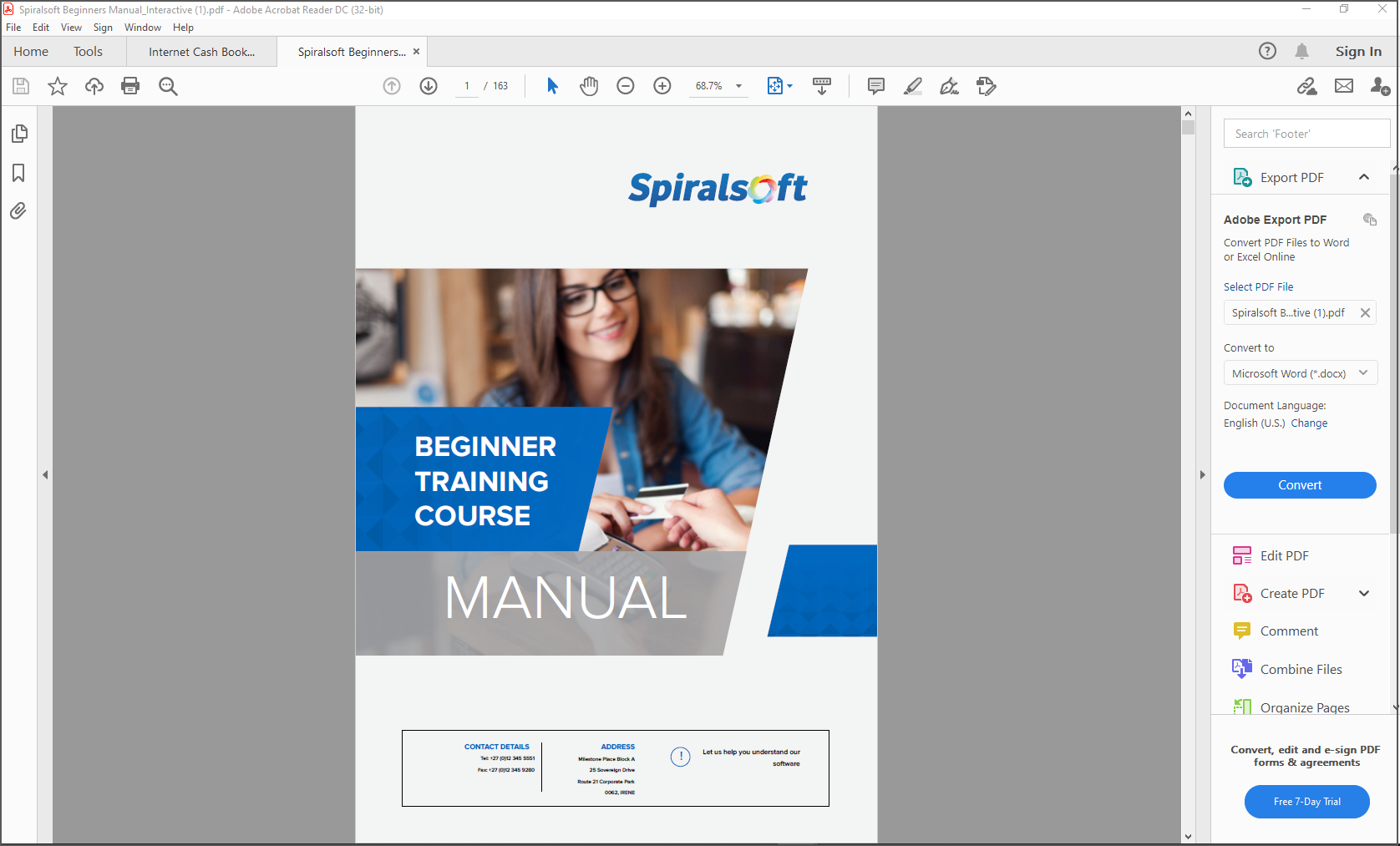The height and width of the screenshot is (846, 1400).
Task: Open the Stamp tool
Action: coord(987,86)
